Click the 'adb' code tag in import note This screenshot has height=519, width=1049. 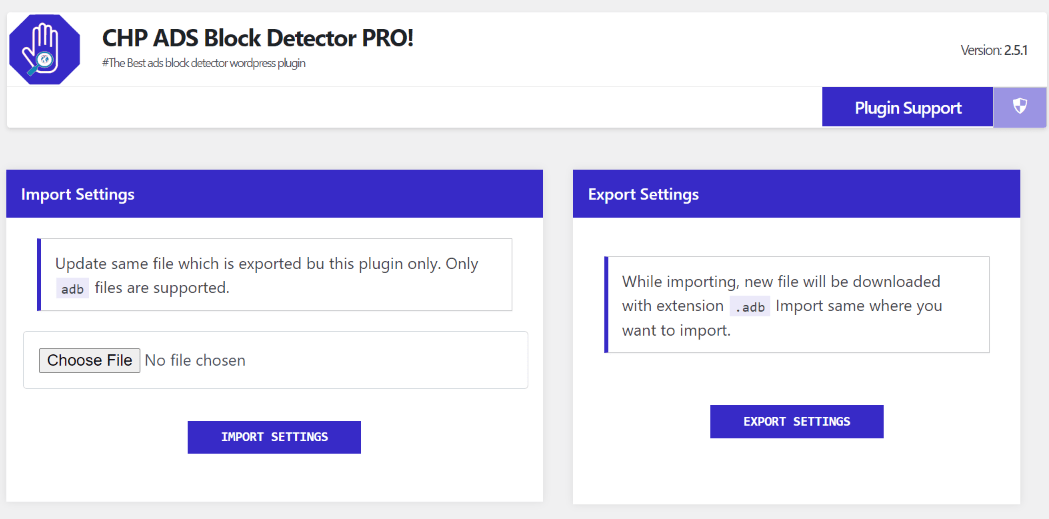click(x=72, y=289)
